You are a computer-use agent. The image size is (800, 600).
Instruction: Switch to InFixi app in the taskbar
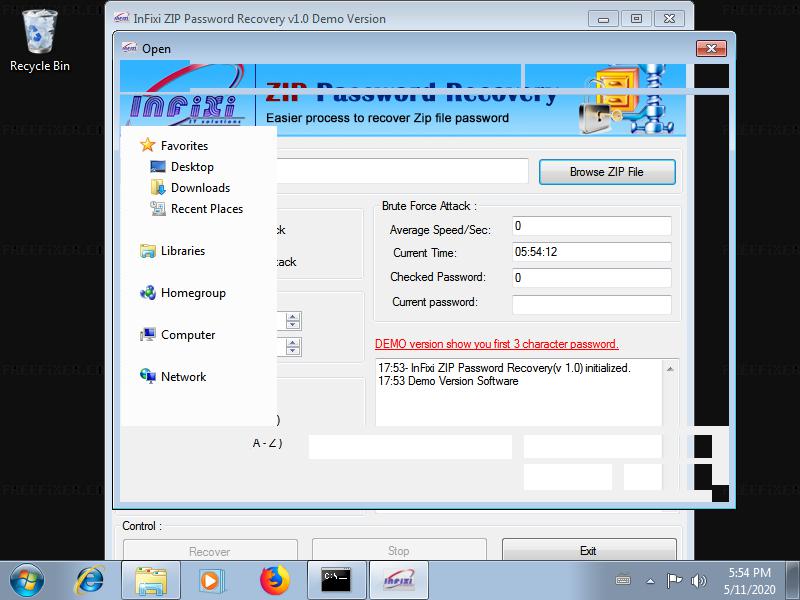(398, 581)
